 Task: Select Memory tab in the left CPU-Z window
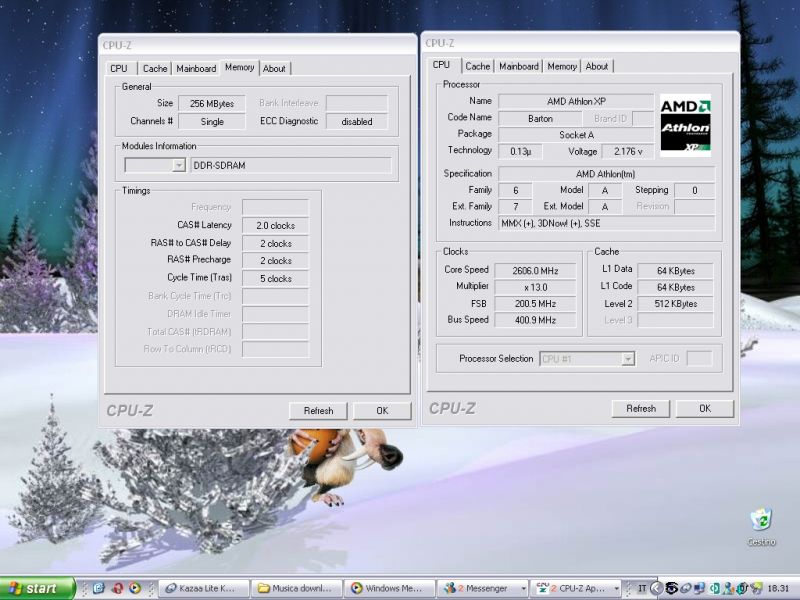pos(239,67)
